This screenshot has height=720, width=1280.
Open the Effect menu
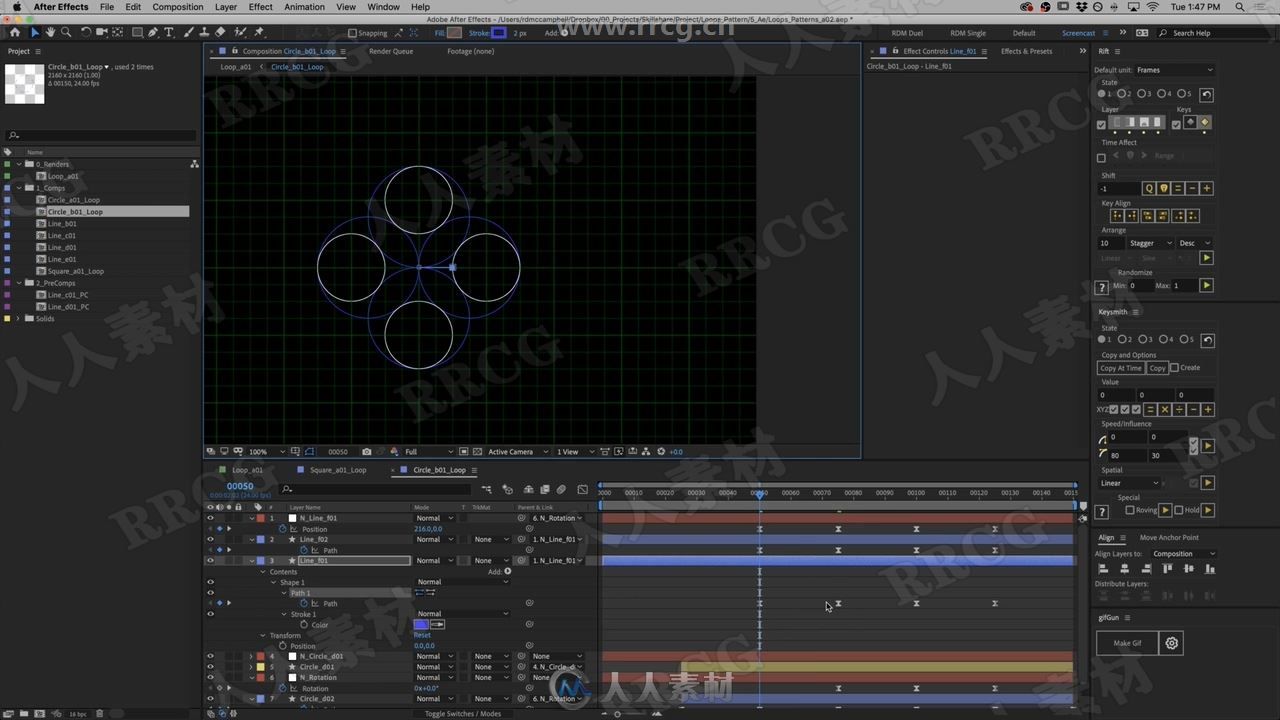(260, 7)
